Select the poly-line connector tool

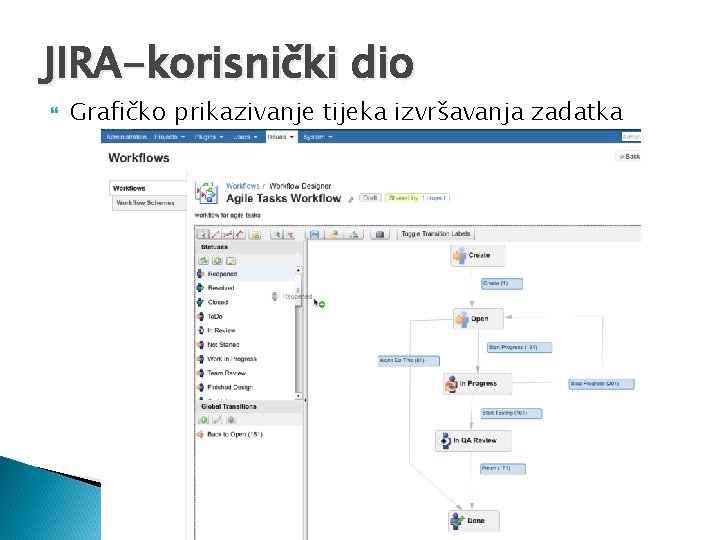click(228, 234)
